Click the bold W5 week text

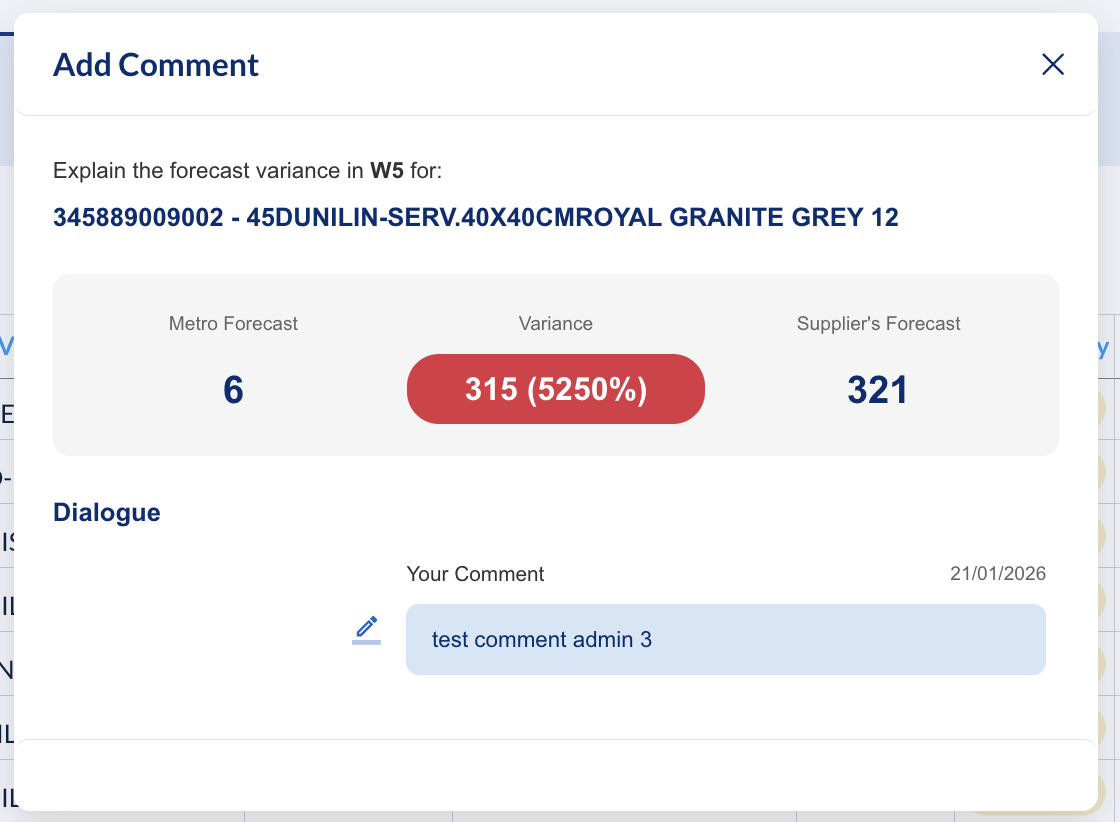point(386,171)
